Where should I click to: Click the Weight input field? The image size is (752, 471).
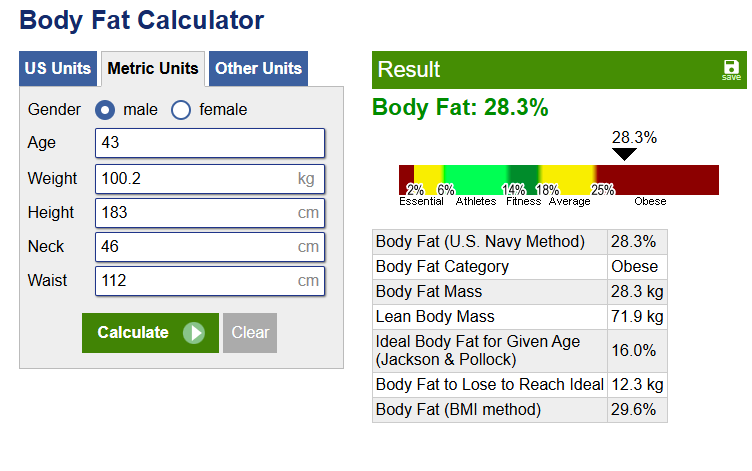(195, 179)
